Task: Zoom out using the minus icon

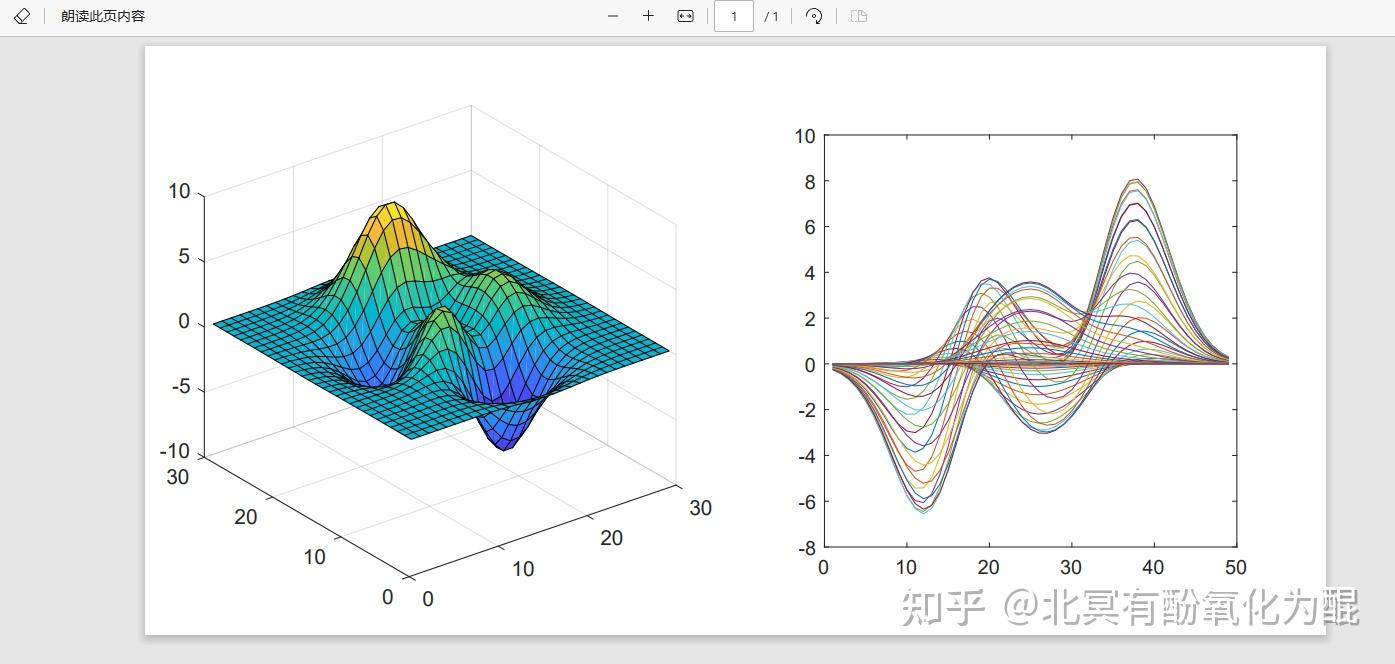Action: pos(612,16)
